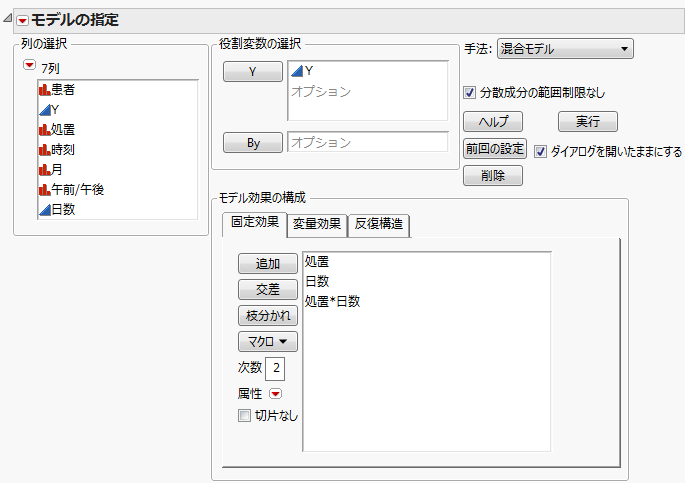This screenshot has height=483, width=685.
Task: Click the 交差 button
Action: tap(268, 290)
